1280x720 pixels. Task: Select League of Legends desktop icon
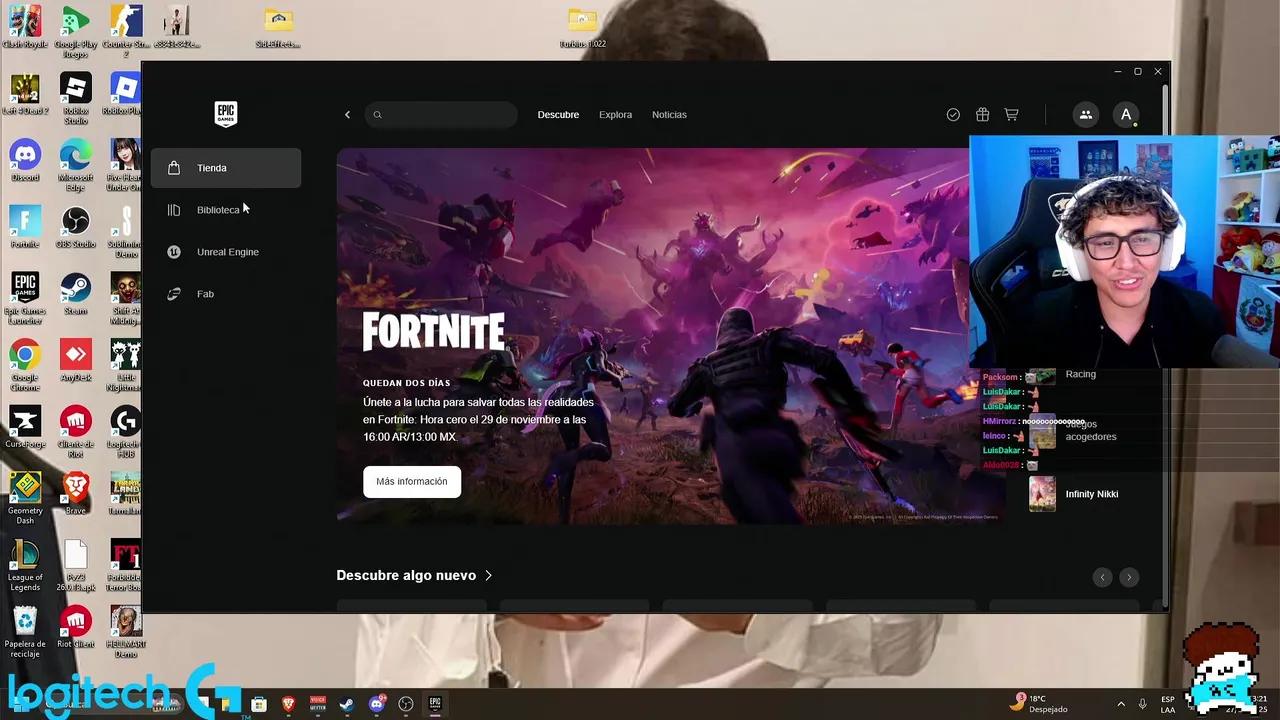click(x=25, y=565)
